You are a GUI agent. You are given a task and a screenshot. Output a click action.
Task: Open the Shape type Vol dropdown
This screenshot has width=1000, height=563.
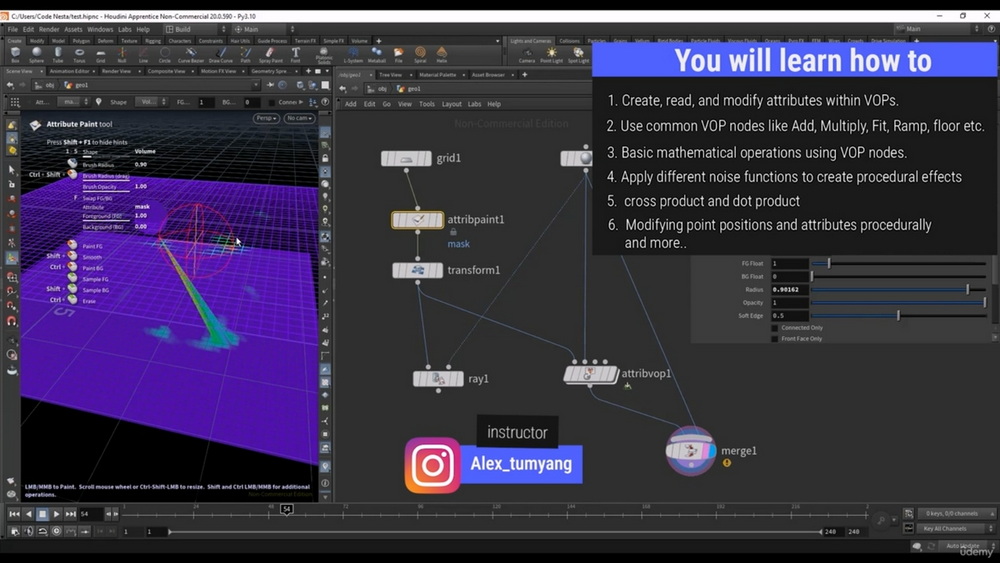coord(153,102)
